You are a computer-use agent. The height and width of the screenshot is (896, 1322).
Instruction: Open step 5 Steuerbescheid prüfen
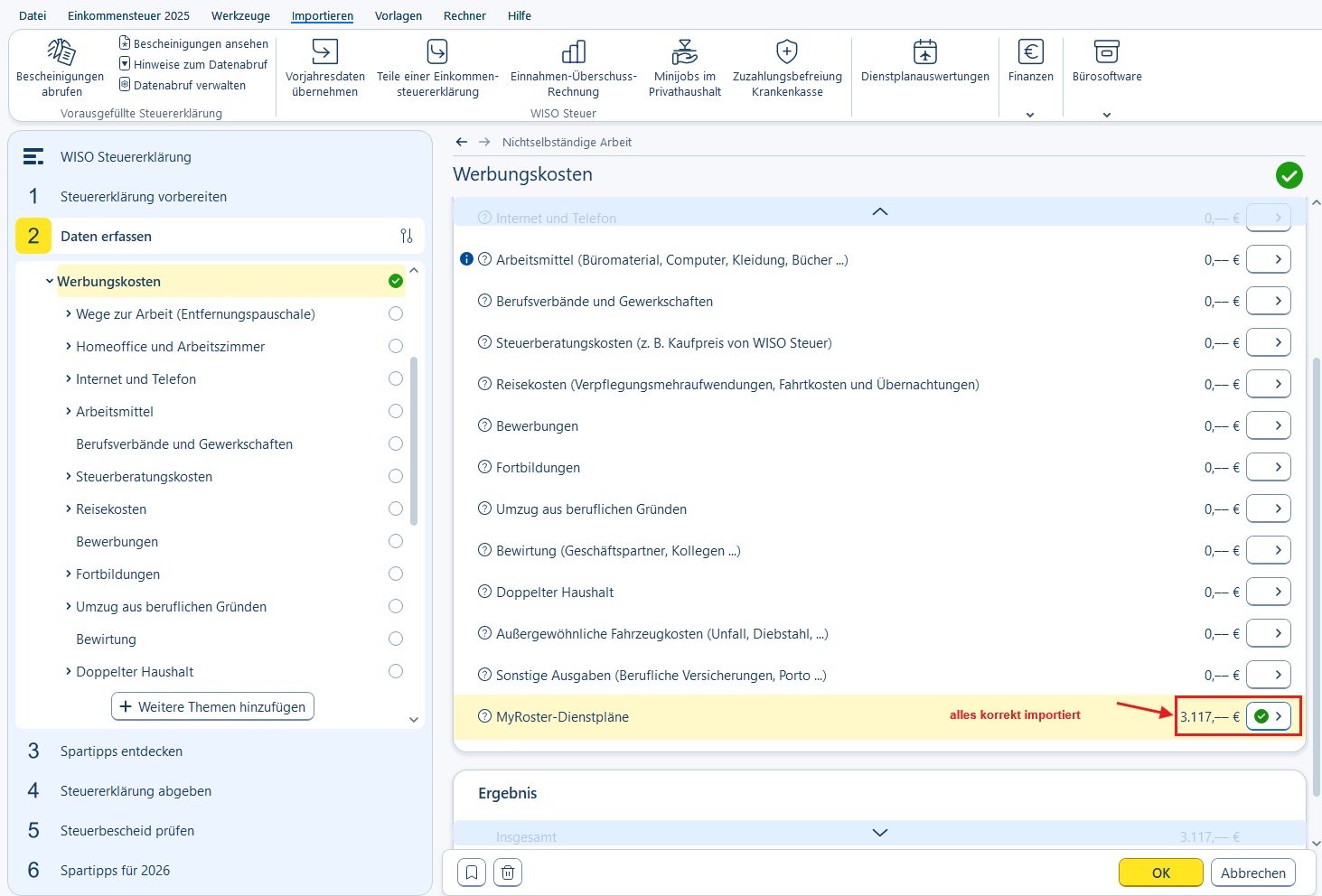127,830
